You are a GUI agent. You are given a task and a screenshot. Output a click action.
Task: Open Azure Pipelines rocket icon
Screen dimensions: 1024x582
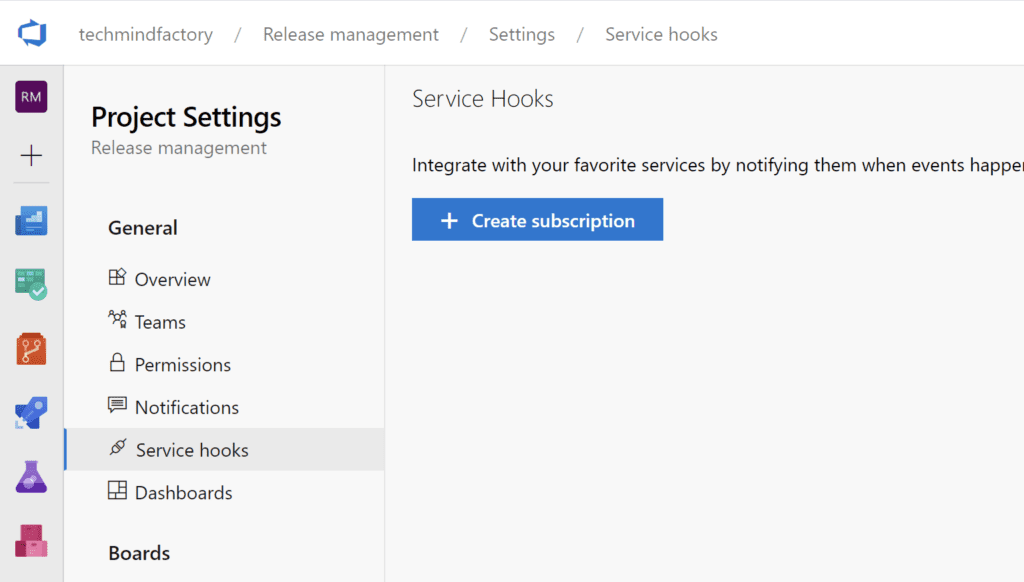pos(31,413)
